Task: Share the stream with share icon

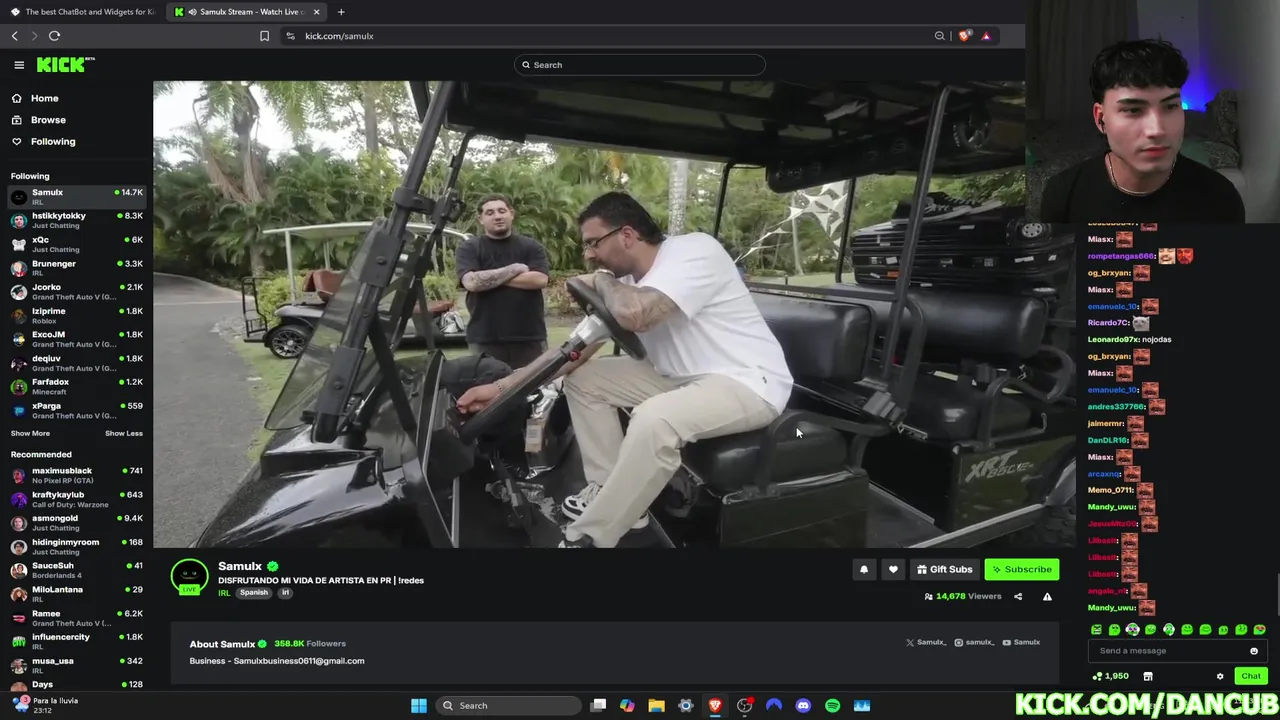Action: click(1018, 597)
